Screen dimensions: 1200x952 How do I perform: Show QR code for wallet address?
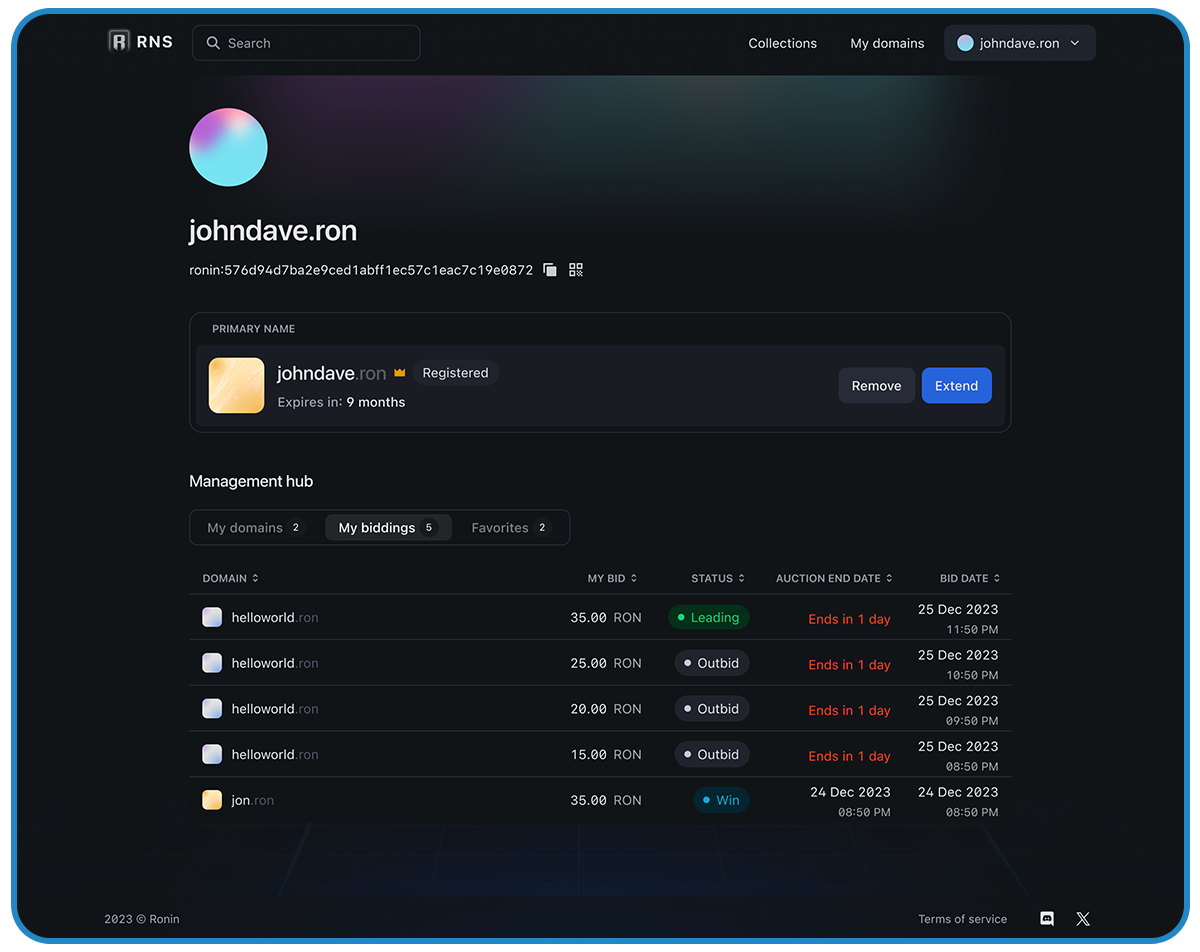tap(576, 270)
